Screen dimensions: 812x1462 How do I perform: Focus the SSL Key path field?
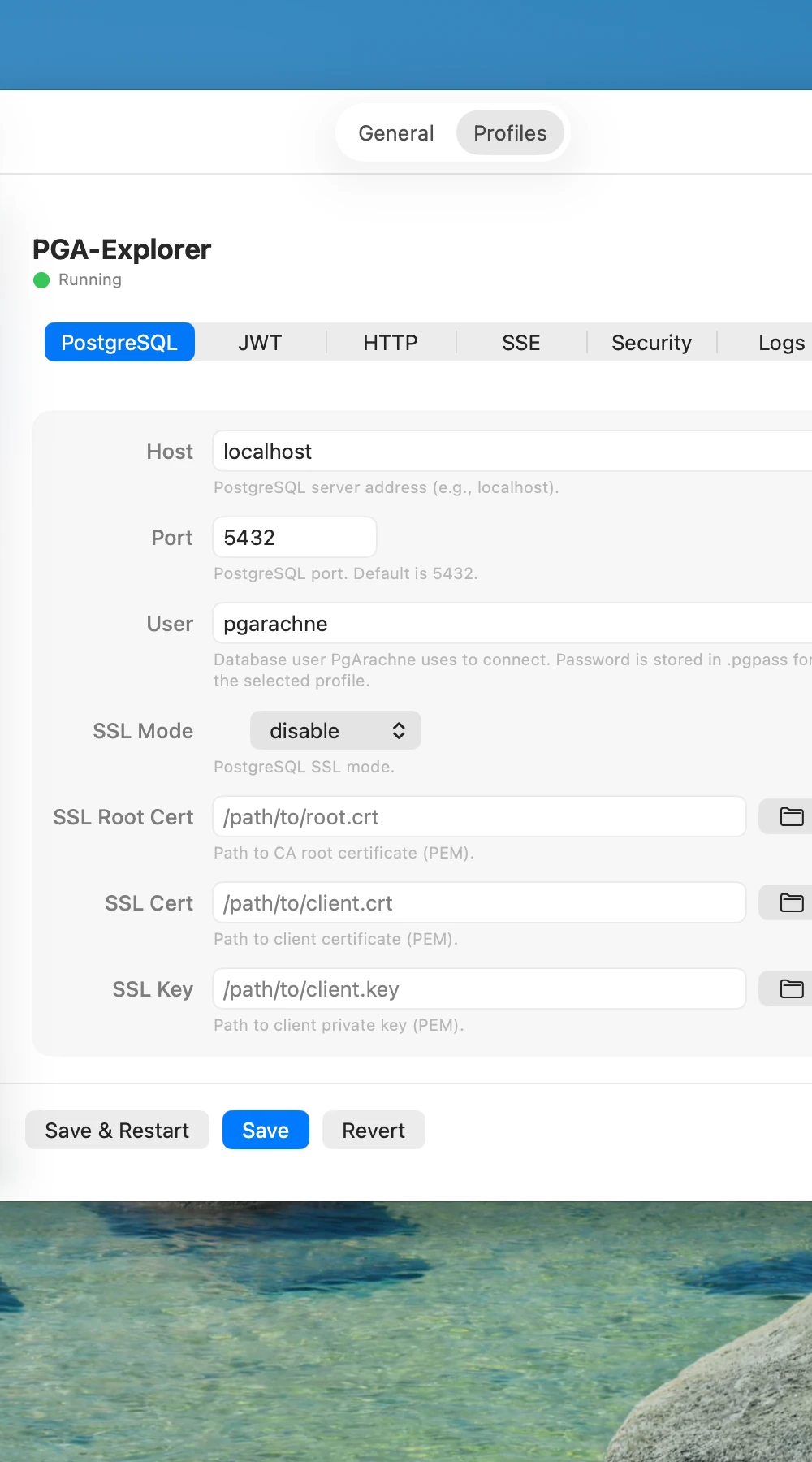479,988
